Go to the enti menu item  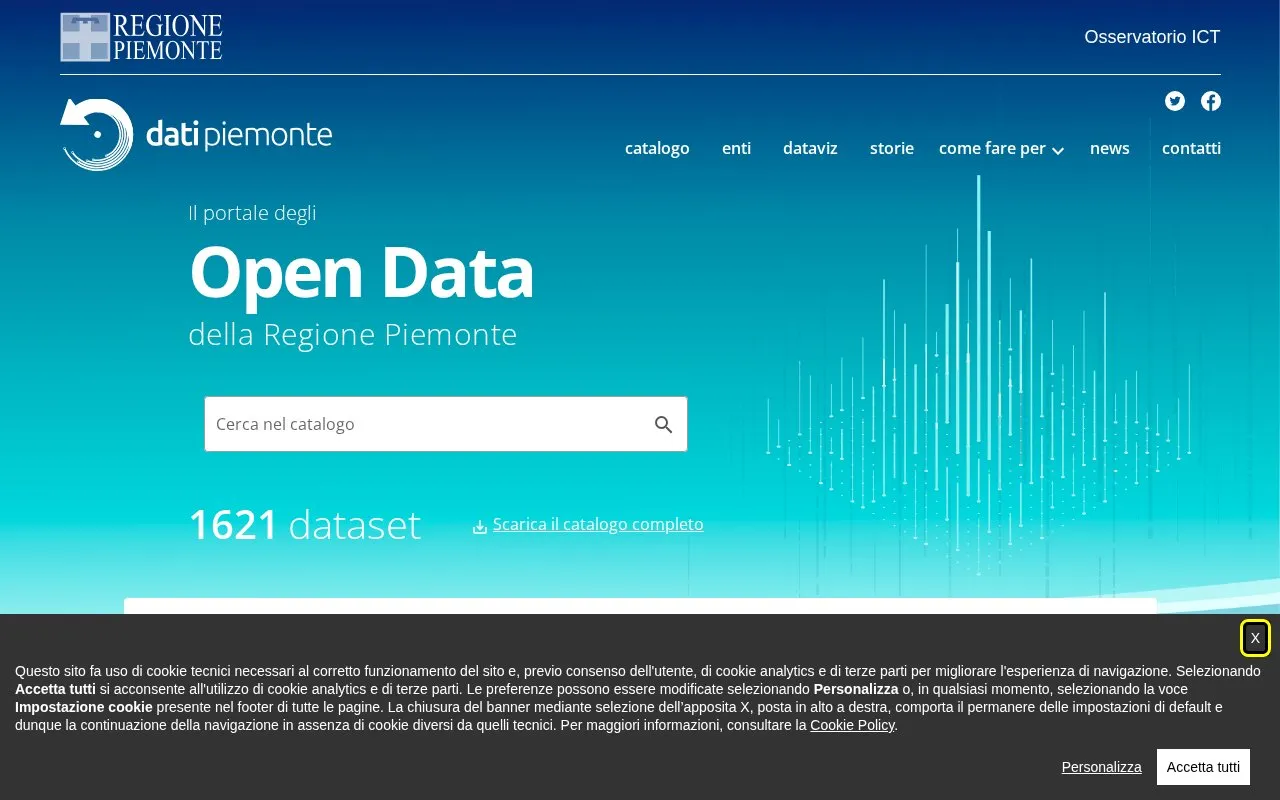736,148
